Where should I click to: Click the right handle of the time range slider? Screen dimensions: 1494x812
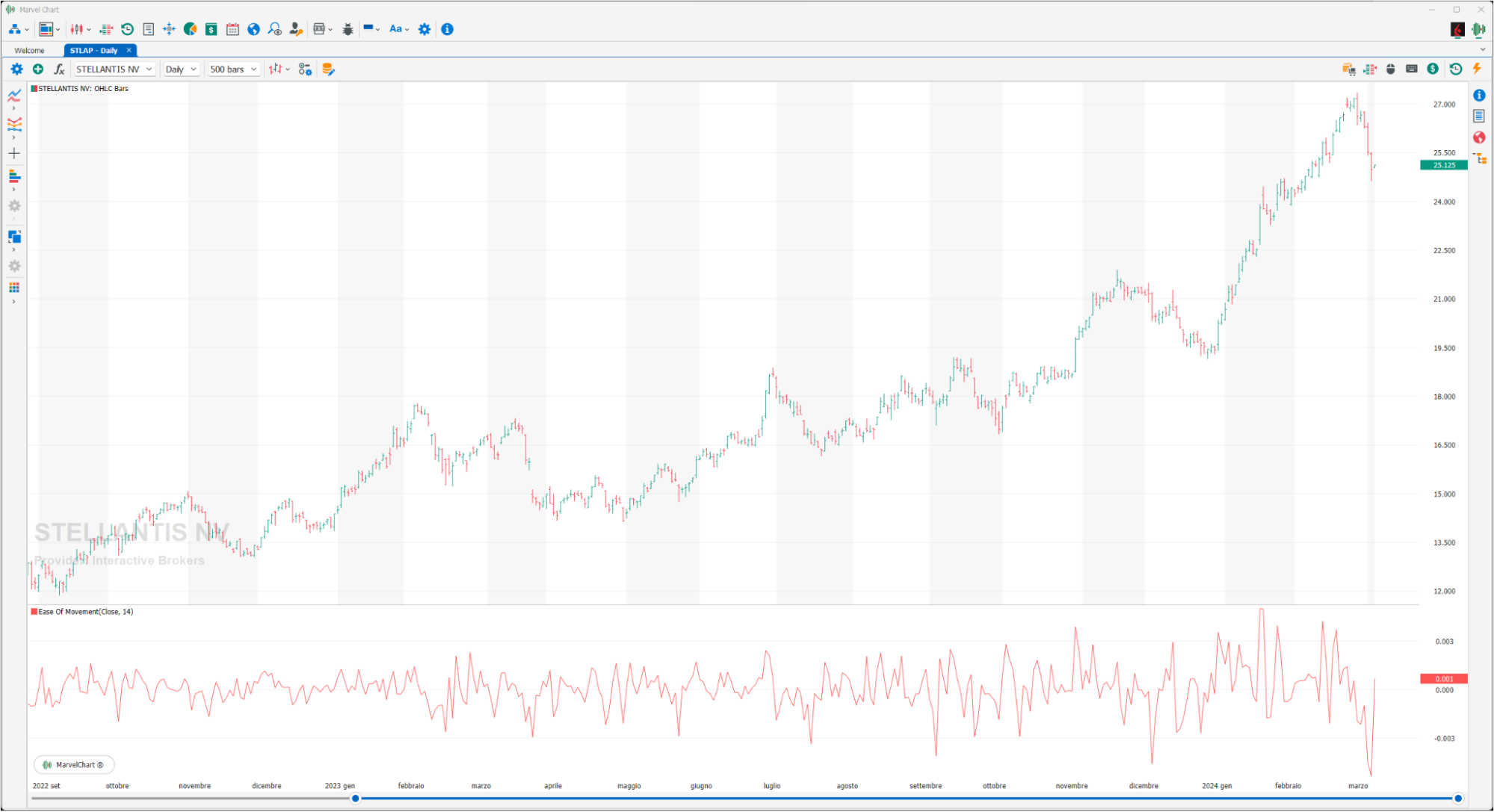(x=1457, y=799)
